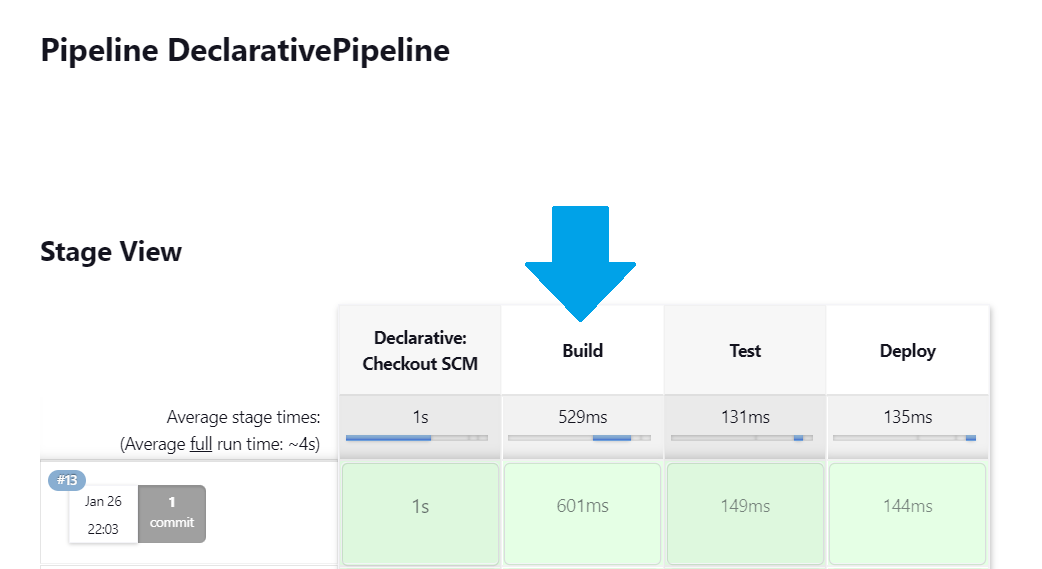This screenshot has height=569, width=1042.
Task: Open the Build stage 601ms cell
Action: pyautogui.click(x=583, y=514)
